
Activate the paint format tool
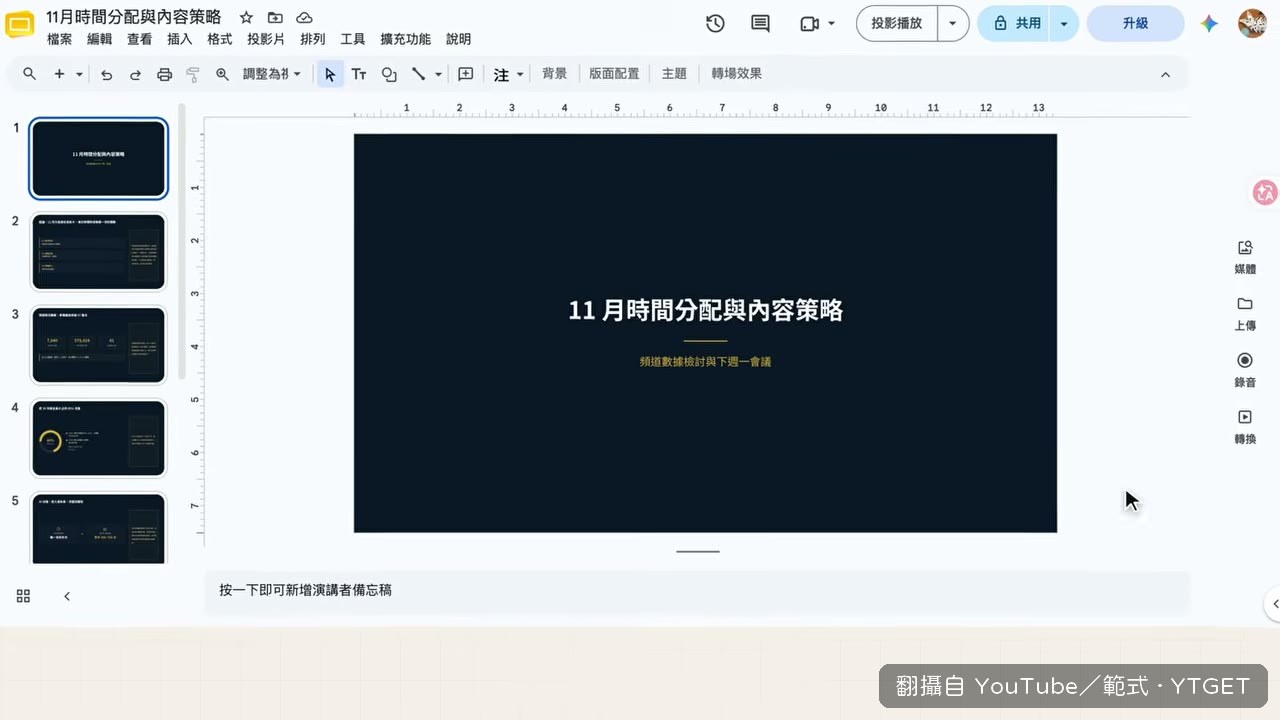click(193, 74)
